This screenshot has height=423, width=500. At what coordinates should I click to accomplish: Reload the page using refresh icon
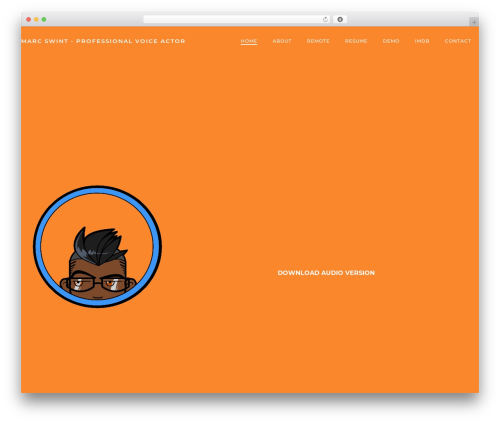[325, 19]
